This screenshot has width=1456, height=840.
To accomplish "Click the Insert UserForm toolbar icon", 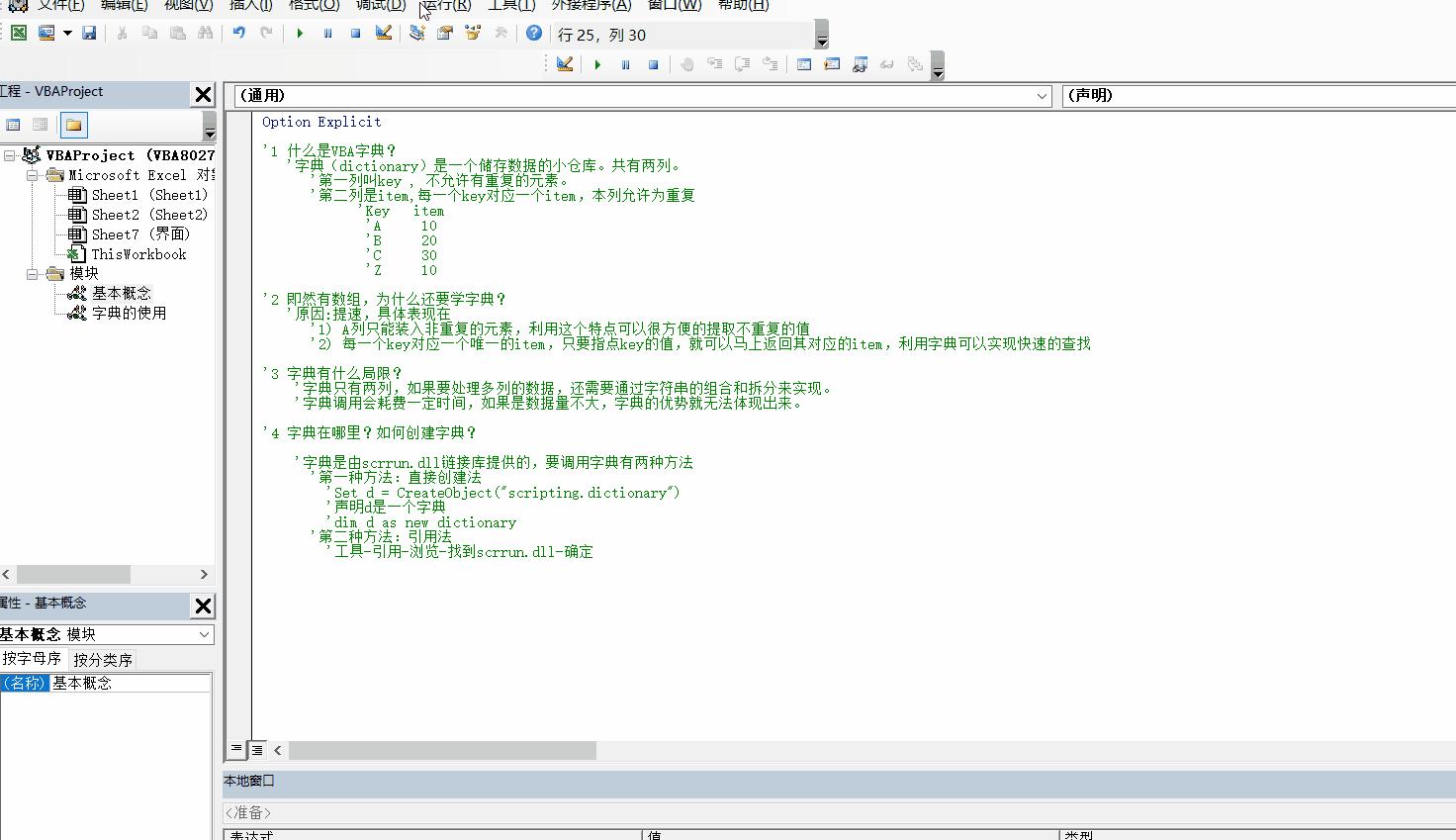I will [46, 34].
